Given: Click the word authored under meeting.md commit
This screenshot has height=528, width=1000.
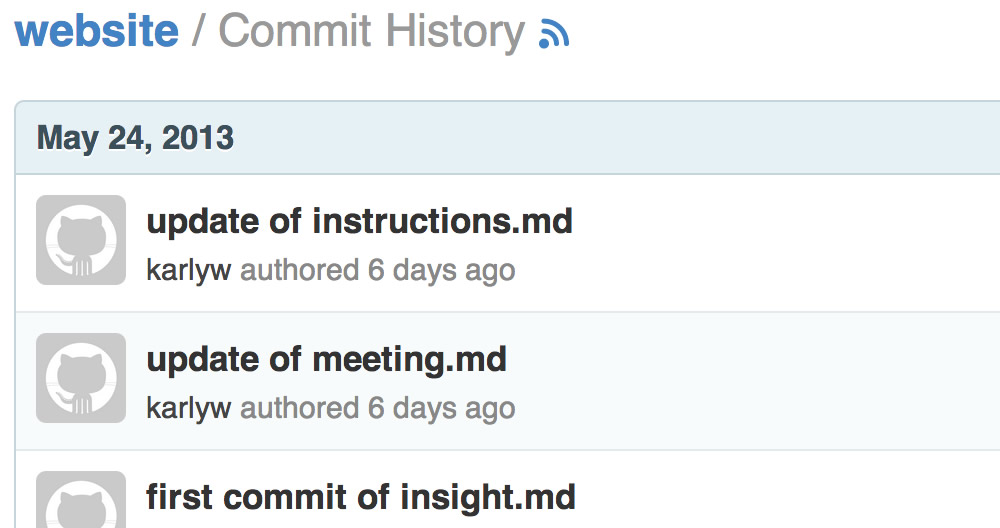Looking at the screenshot, I should pyautogui.click(x=299, y=408).
